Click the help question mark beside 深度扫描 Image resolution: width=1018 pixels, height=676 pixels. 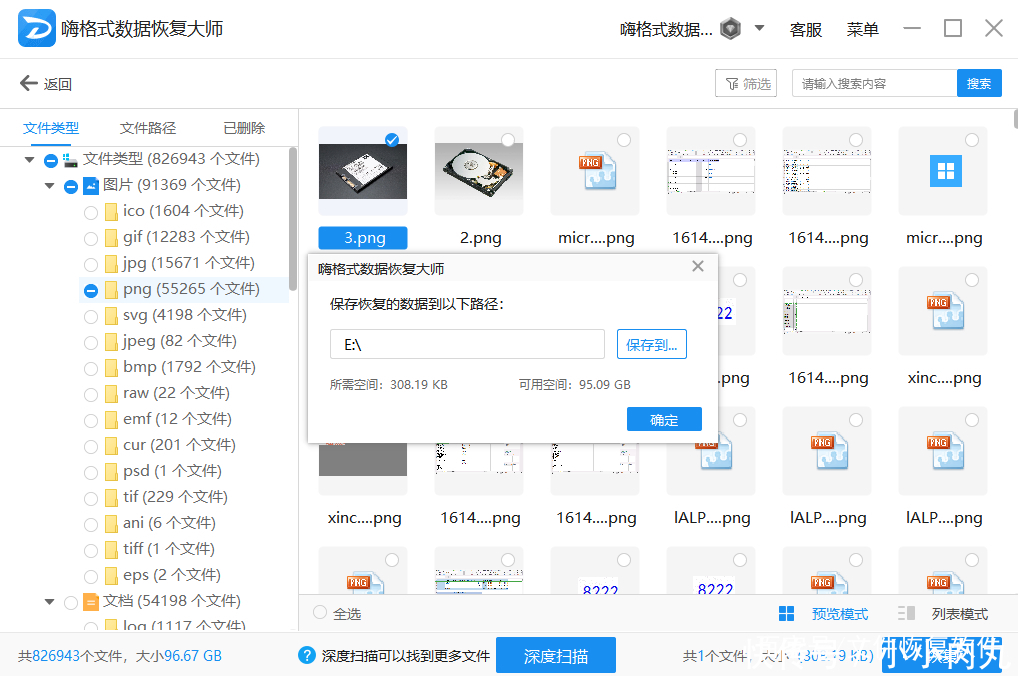pyautogui.click(x=305, y=655)
